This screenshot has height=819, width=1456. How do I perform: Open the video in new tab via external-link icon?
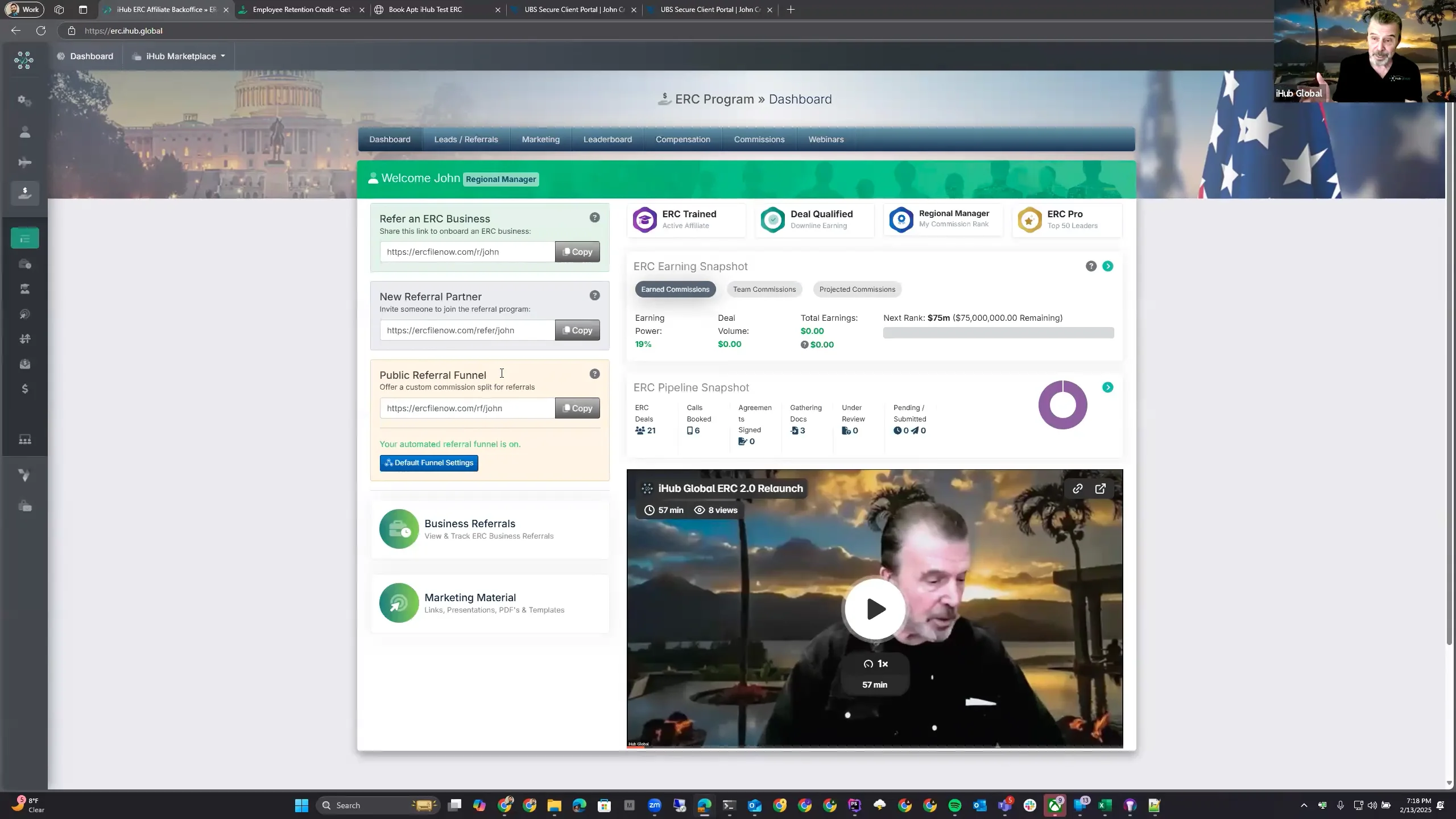click(x=1099, y=488)
